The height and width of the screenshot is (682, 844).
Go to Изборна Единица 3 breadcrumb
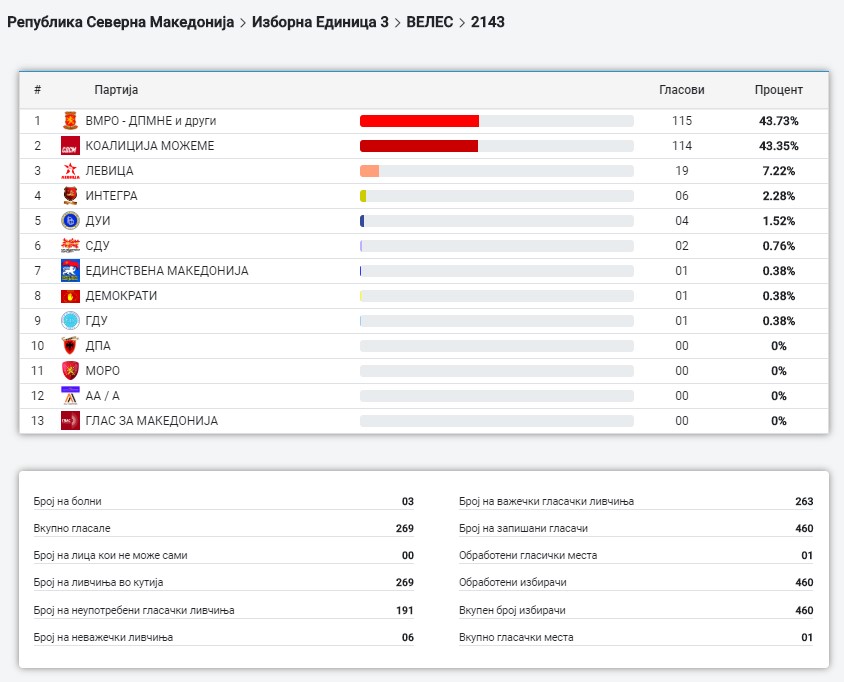[x=320, y=21]
